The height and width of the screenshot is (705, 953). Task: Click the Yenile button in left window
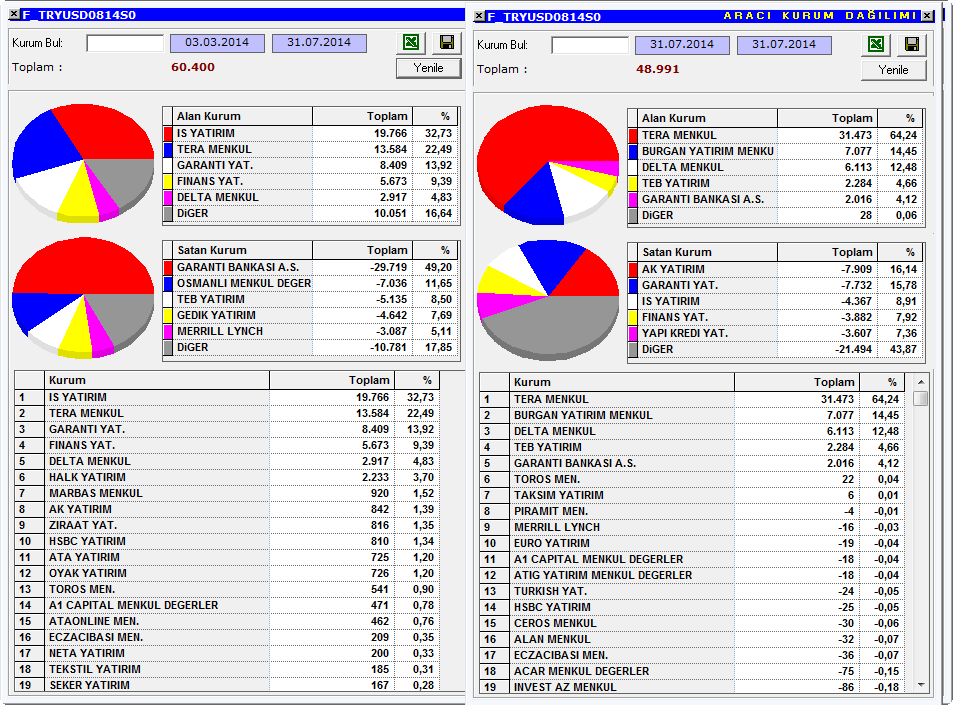pyautogui.click(x=428, y=68)
